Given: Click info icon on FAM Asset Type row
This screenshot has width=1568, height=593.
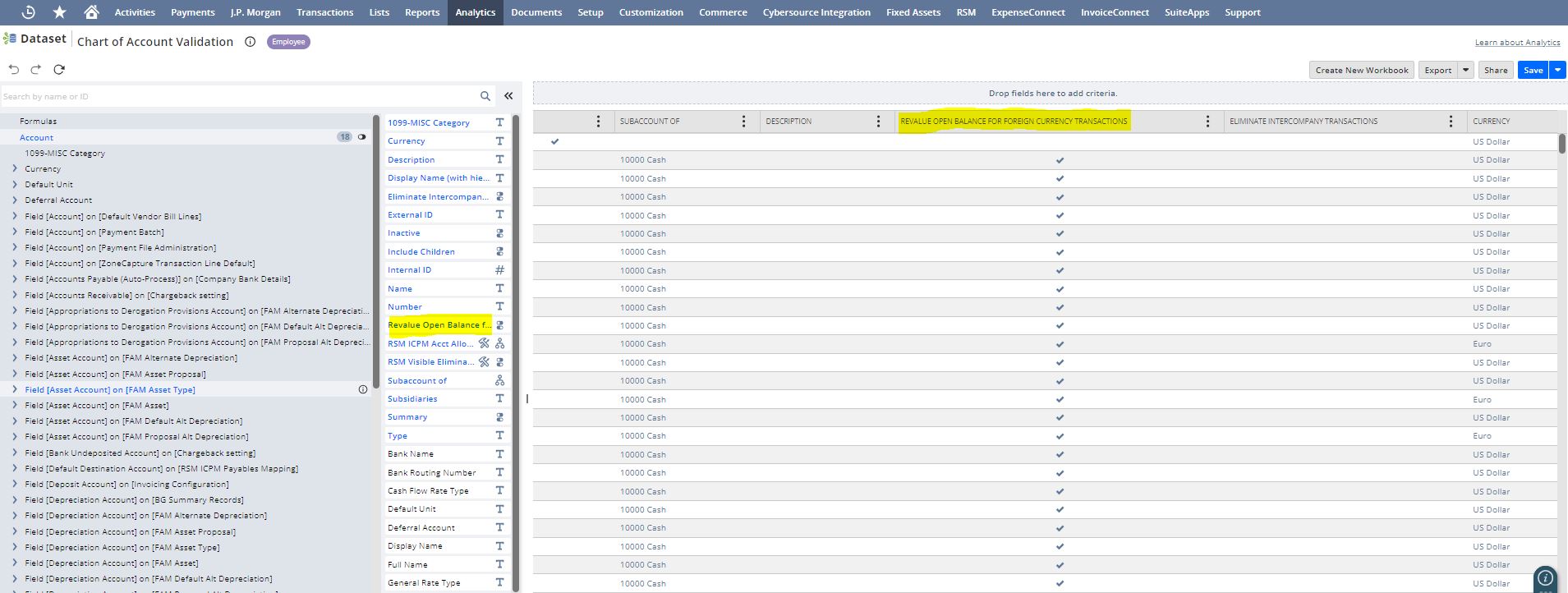Looking at the screenshot, I should pos(363,389).
